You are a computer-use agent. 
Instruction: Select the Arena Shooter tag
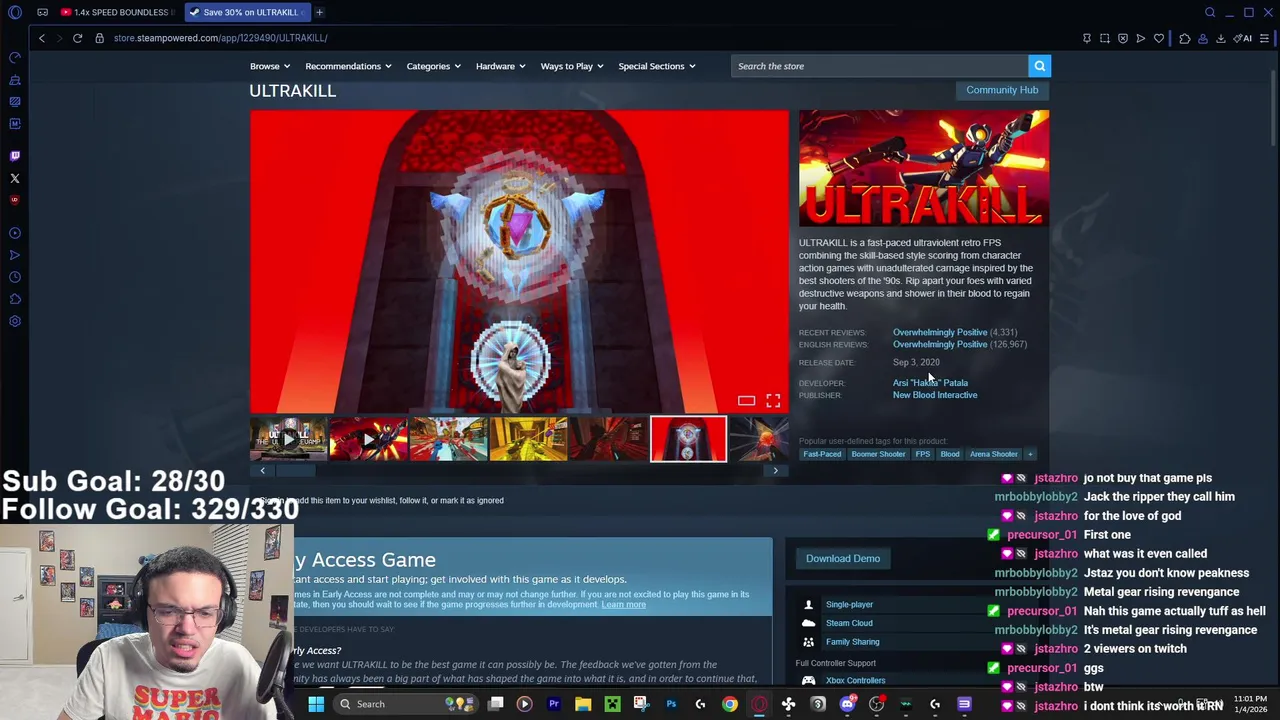pyautogui.click(x=993, y=454)
